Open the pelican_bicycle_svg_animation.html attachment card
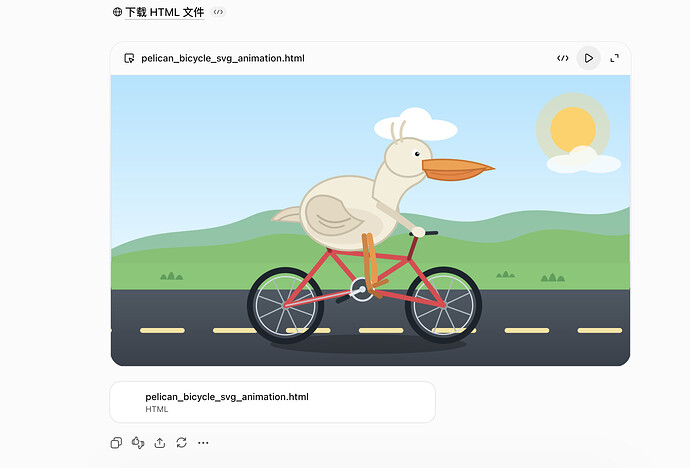This screenshot has height=468, width=690. [272, 402]
